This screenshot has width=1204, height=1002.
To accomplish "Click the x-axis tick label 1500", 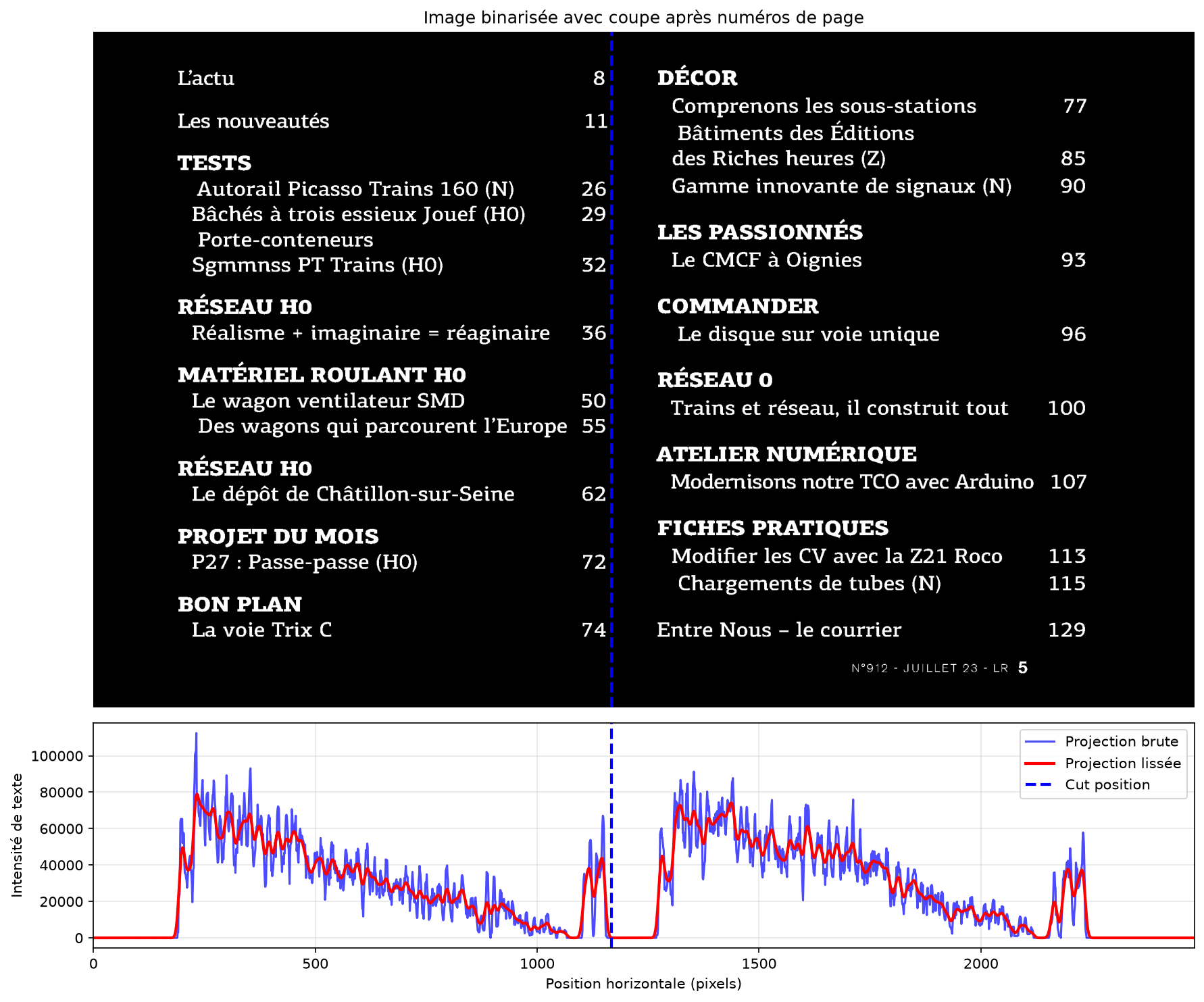I will (759, 963).
